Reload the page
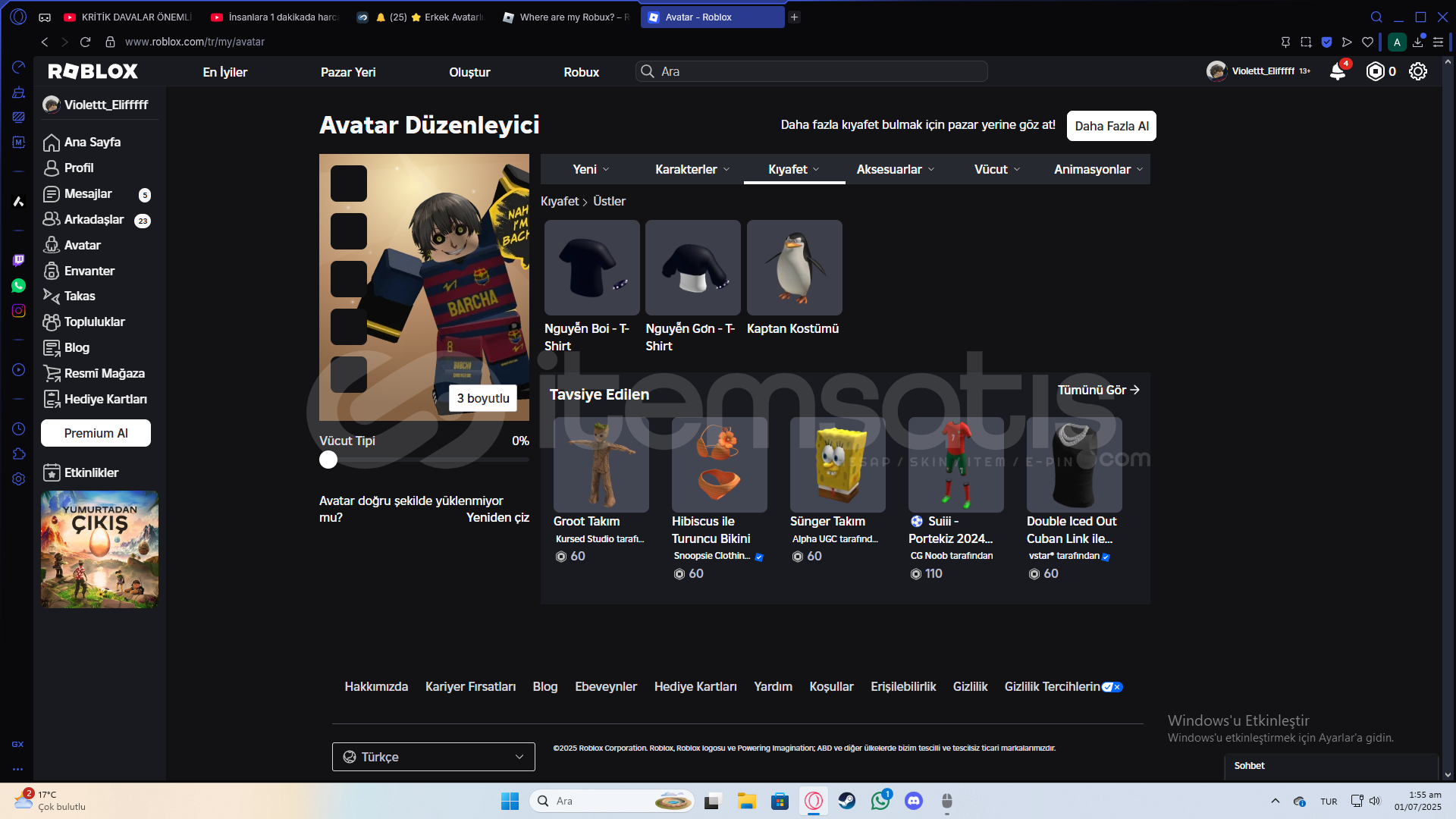The height and width of the screenshot is (819, 1456). (85, 42)
